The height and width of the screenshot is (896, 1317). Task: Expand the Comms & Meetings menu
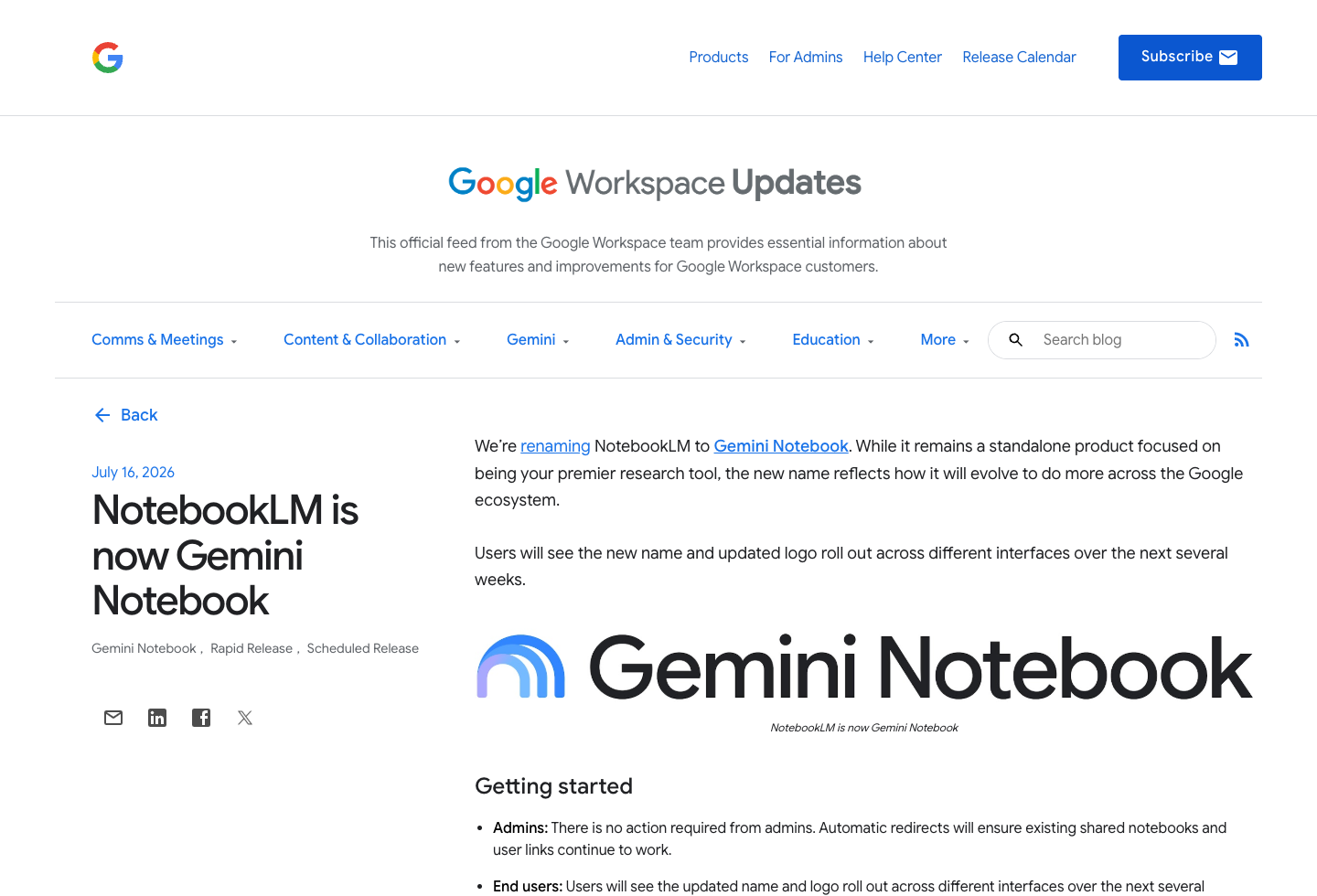click(x=165, y=340)
